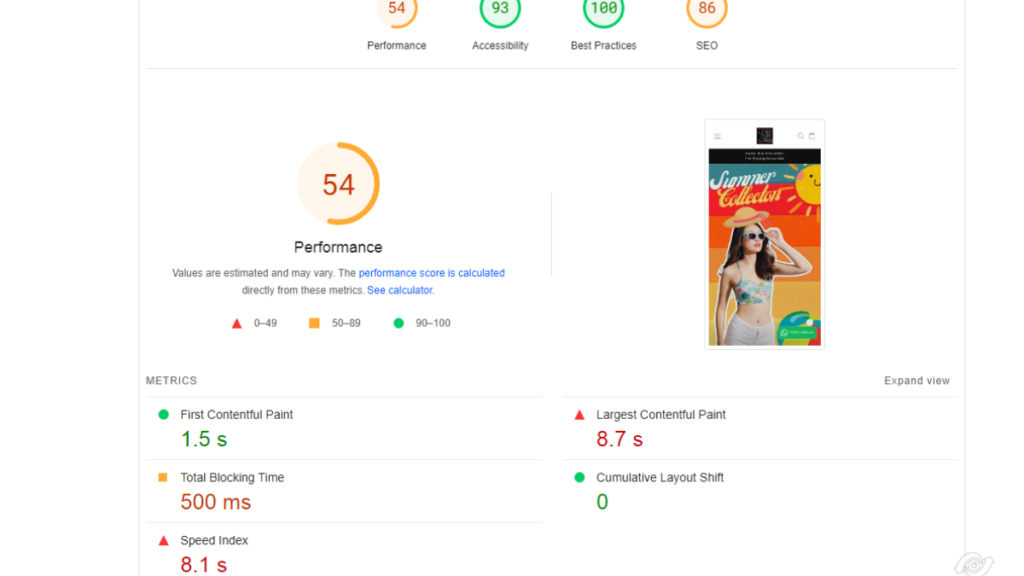The image size is (1024, 576).
Task: Open the hamburger menu in the site preview
Action: [x=717, y=136]
